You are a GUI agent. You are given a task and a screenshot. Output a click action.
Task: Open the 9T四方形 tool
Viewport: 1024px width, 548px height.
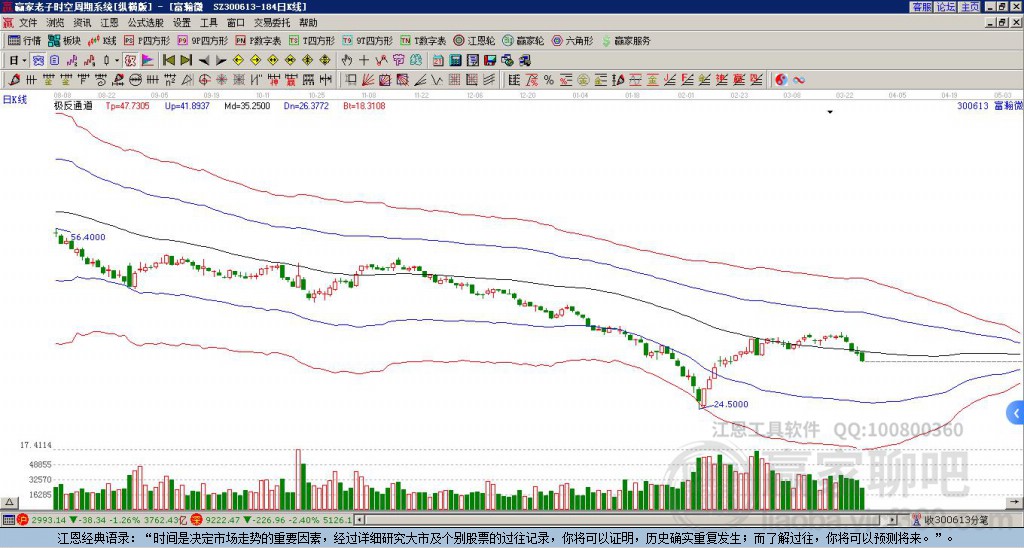tap(368, 40)
